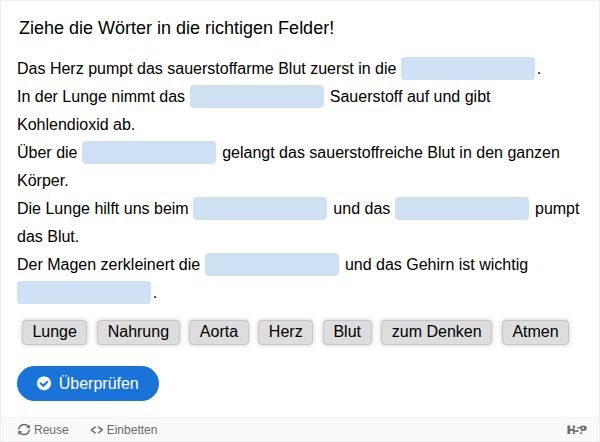Click the blank before 'pumpt das Blut'
This screenshot has width=600, height=442.
pos(462,209)
